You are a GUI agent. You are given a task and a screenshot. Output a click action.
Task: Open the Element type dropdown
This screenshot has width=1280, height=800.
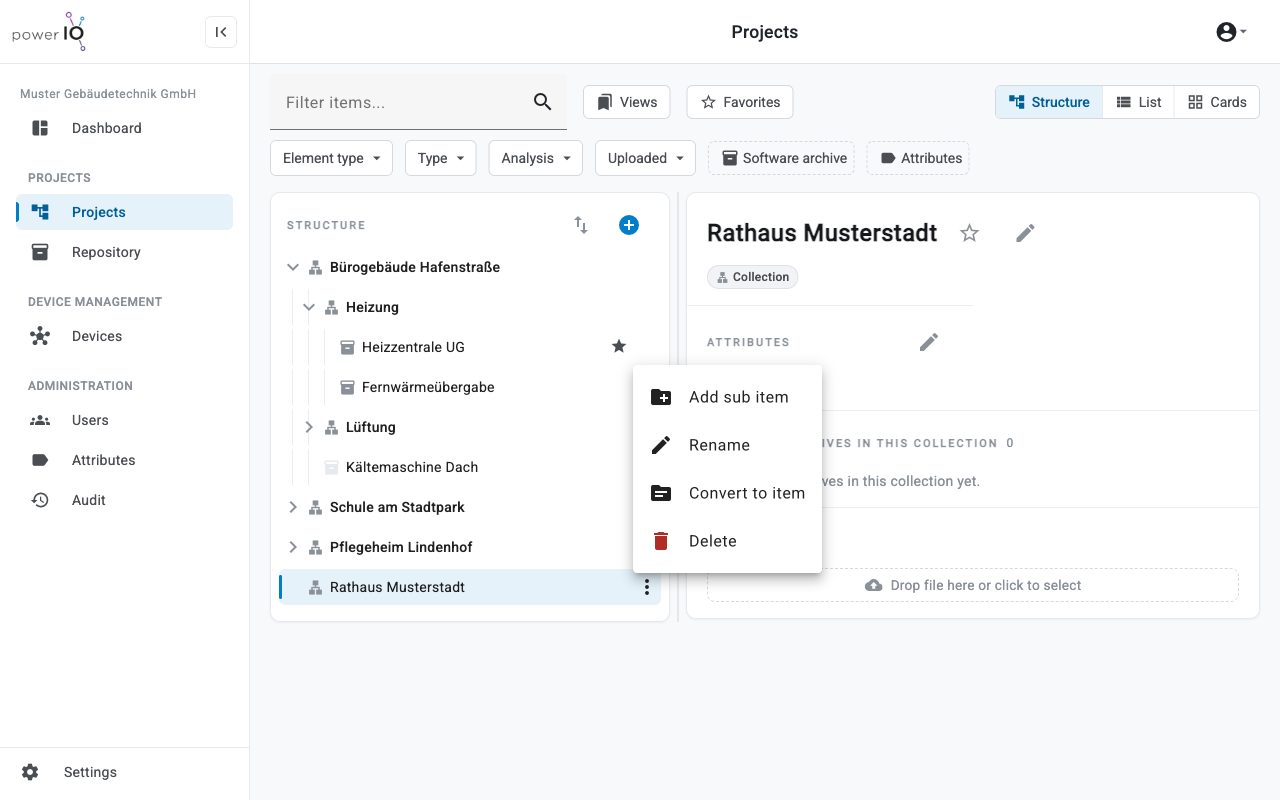point(331,158)
